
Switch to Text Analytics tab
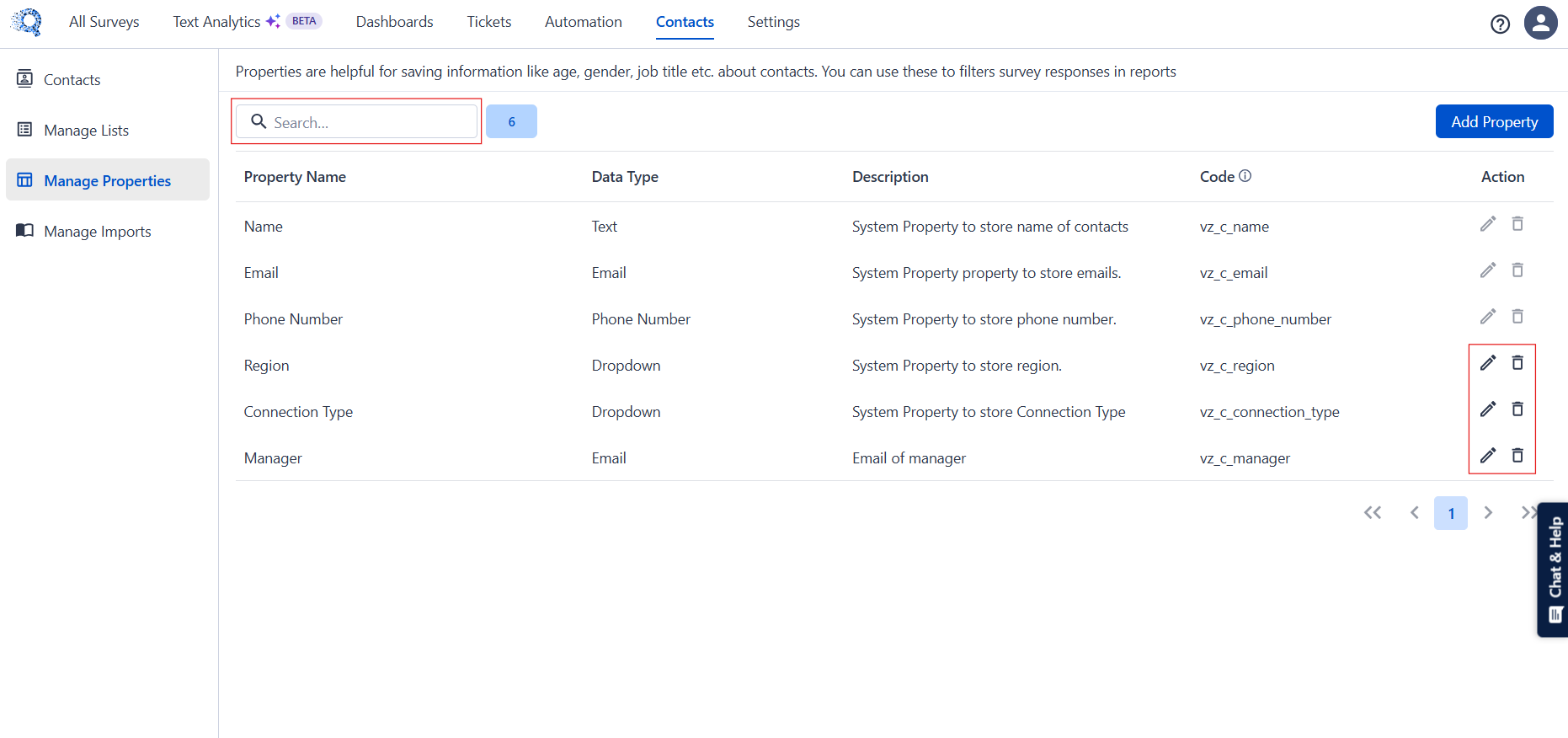point(216,22)
